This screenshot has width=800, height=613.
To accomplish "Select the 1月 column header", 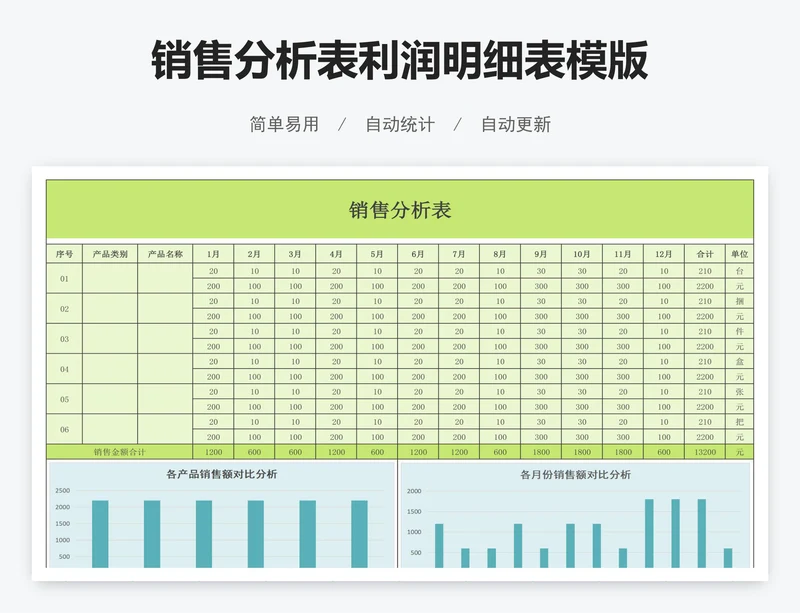I will (213, 254).
